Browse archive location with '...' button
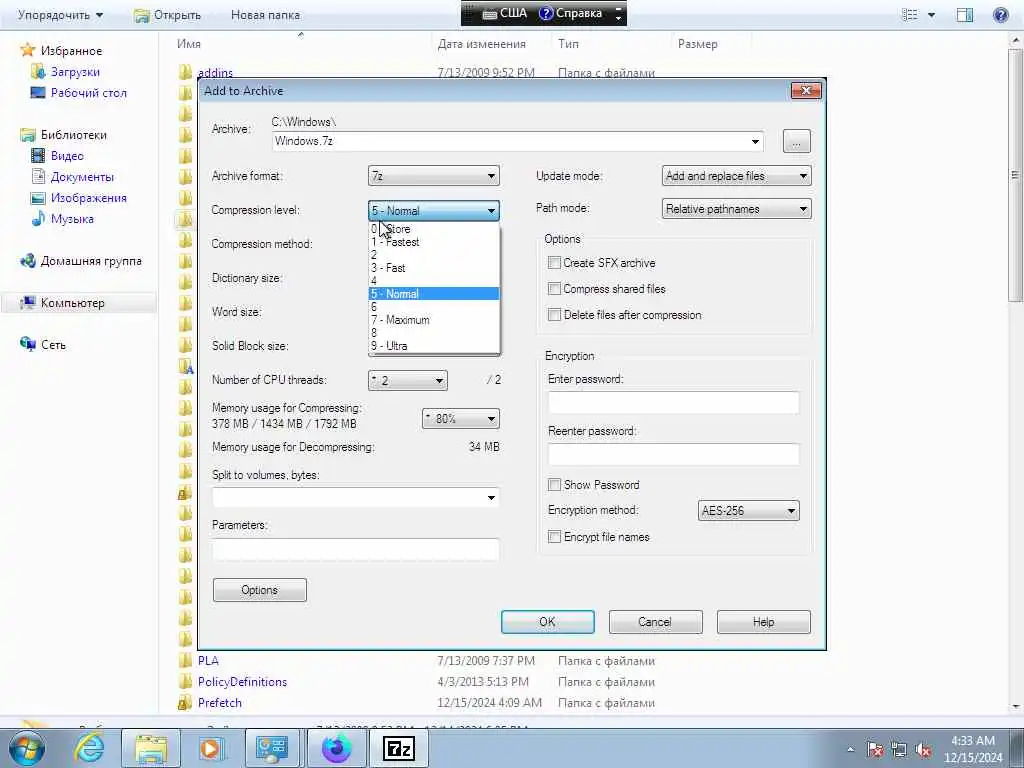This screenshot has width=1024, height=768. pos(796,141)
